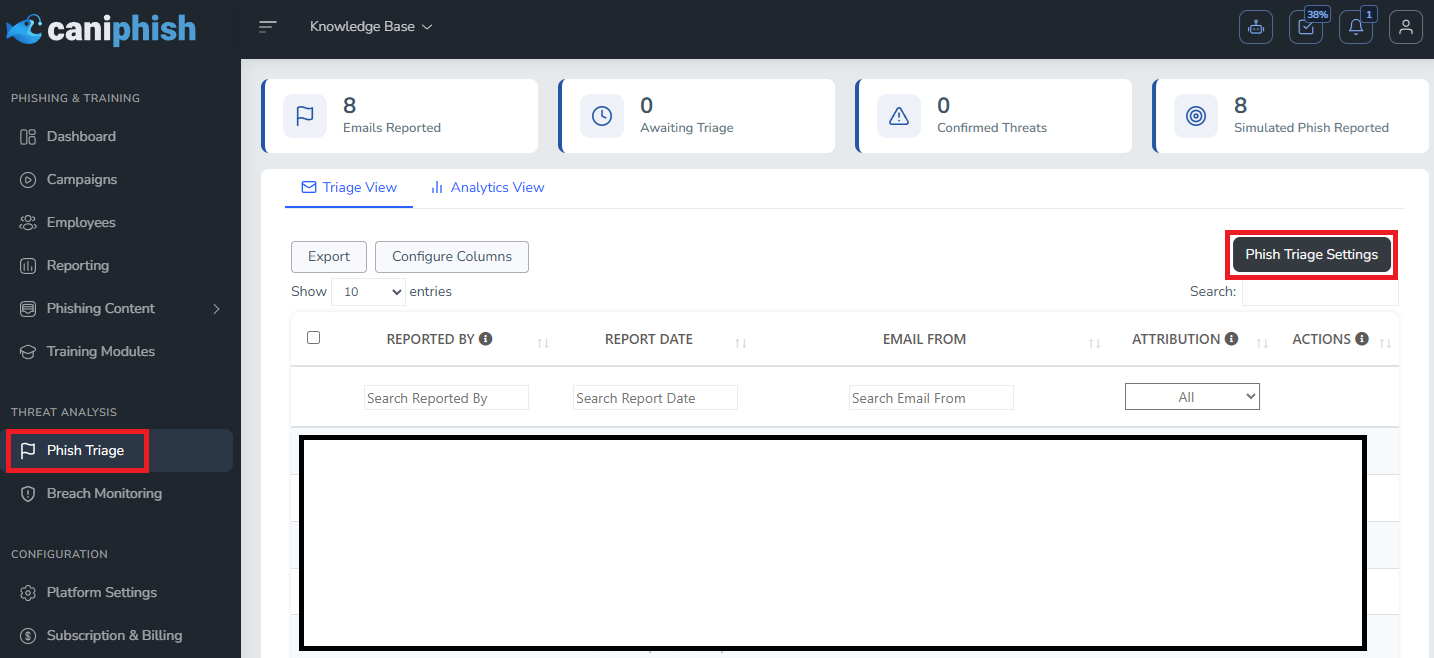Screen dimensions: 1434x658
Task: Open Phish Triage Settings button
Action: [x=1311, y=255]
